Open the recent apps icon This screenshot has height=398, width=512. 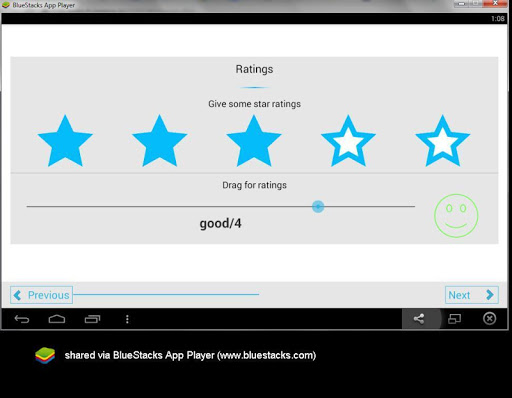[92, 319]
